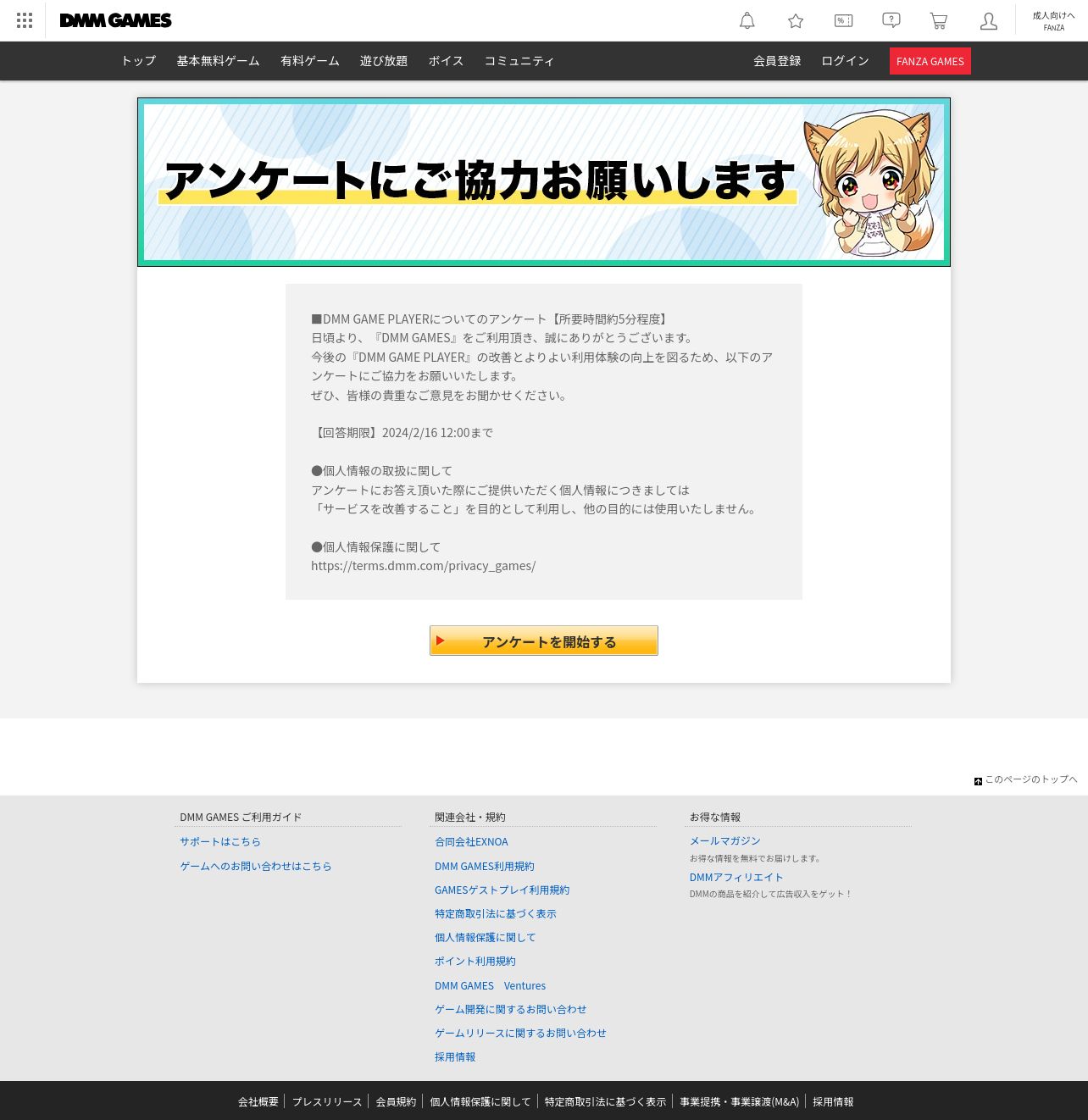Open メールマガジン link
Viewport: 1088px width, 1120px height.
coord(725,841)
